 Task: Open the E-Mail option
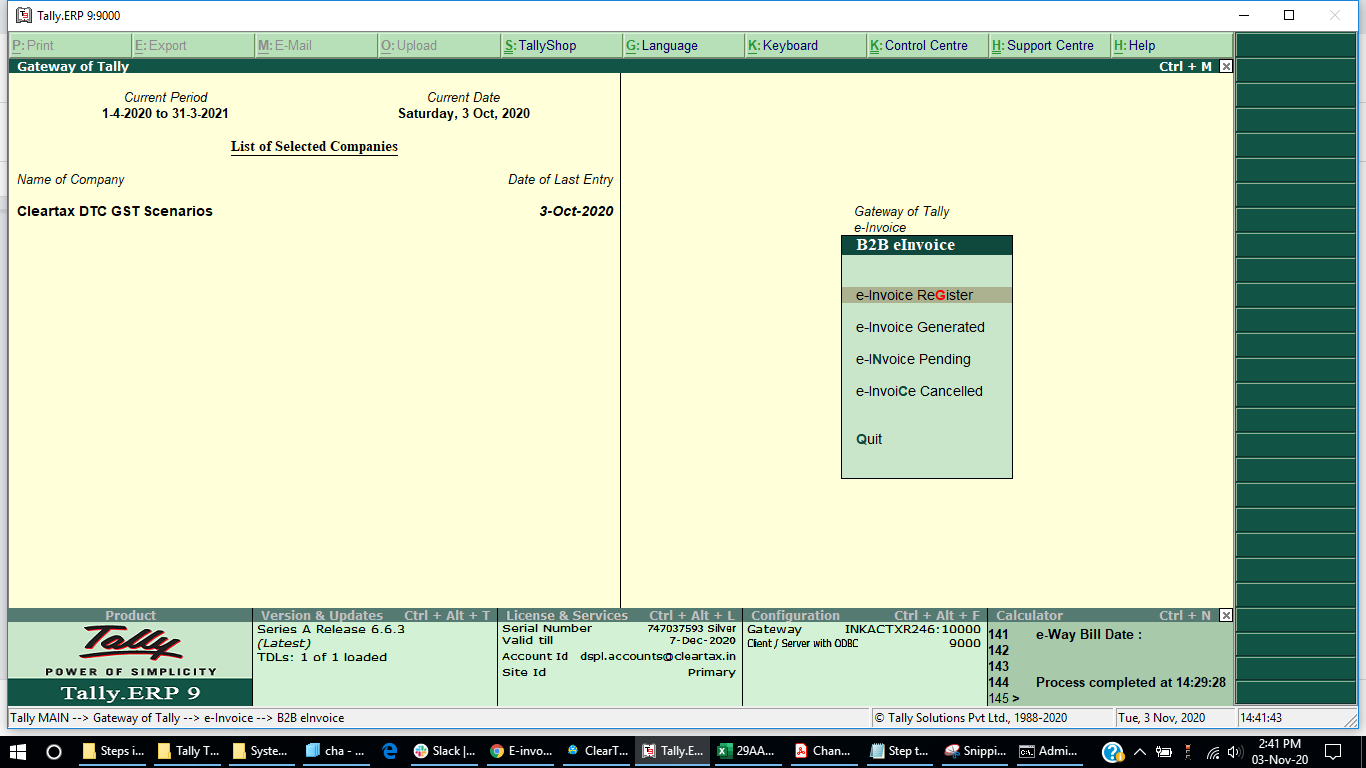point(316,45)
